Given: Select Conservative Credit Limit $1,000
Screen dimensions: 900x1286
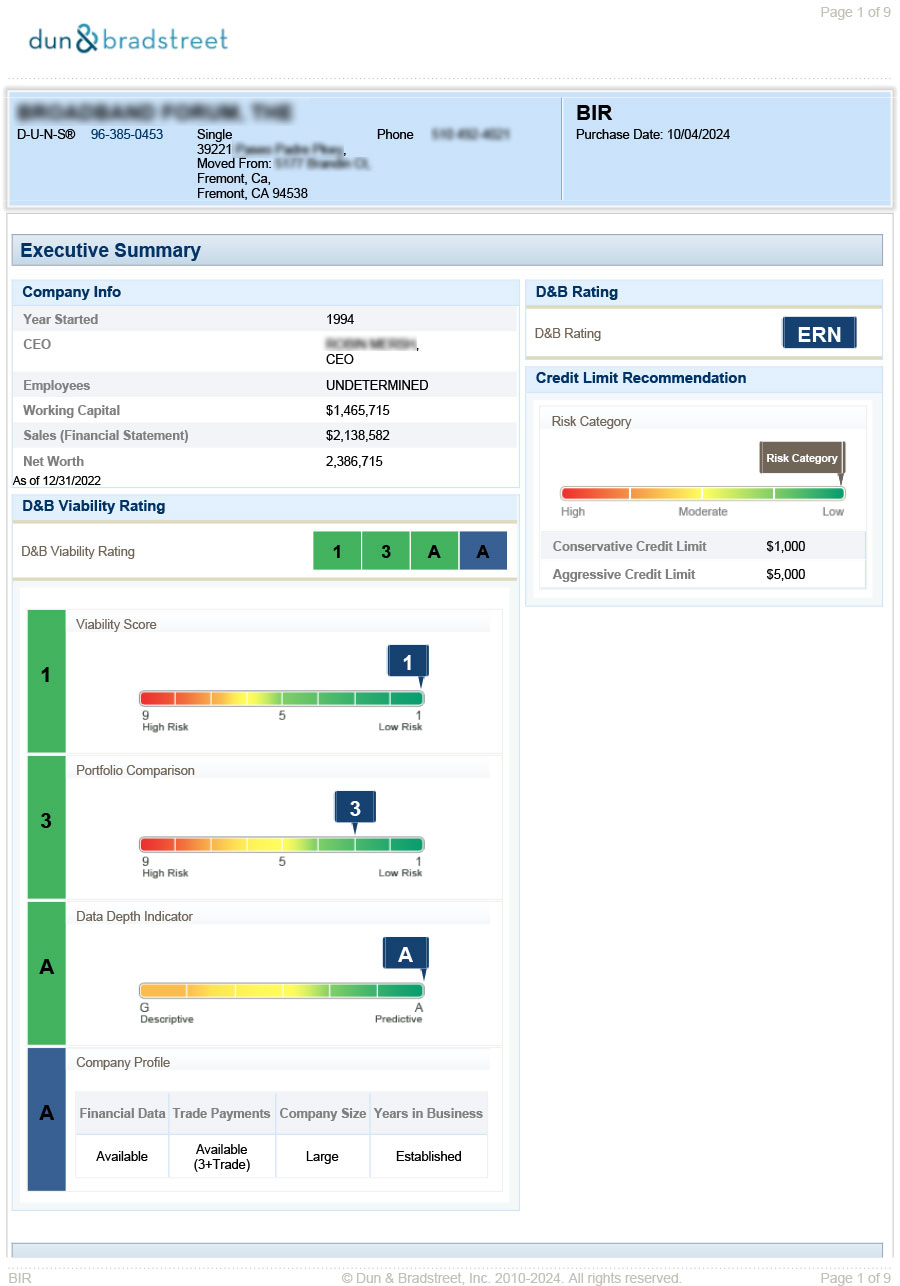Looking at the screenshot, I should coord(786,547).
